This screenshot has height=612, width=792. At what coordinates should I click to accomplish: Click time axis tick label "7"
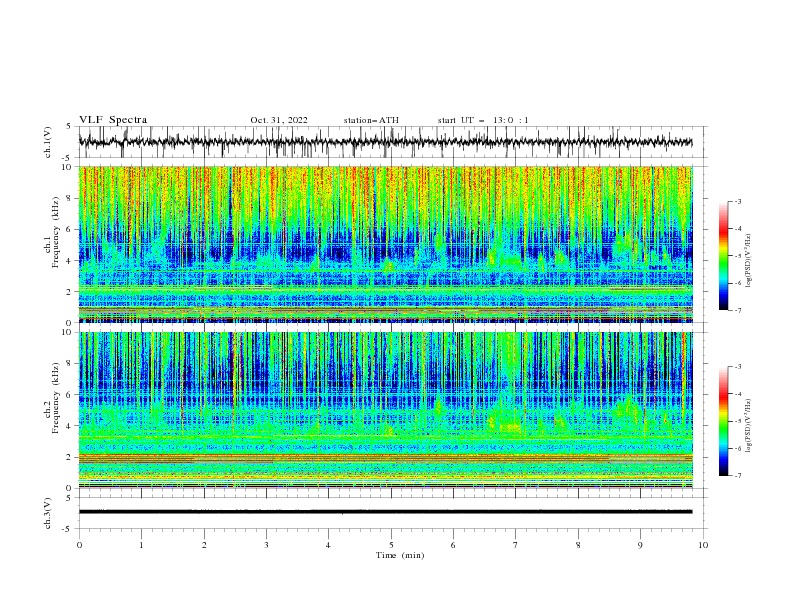click(x=516, y=545)
